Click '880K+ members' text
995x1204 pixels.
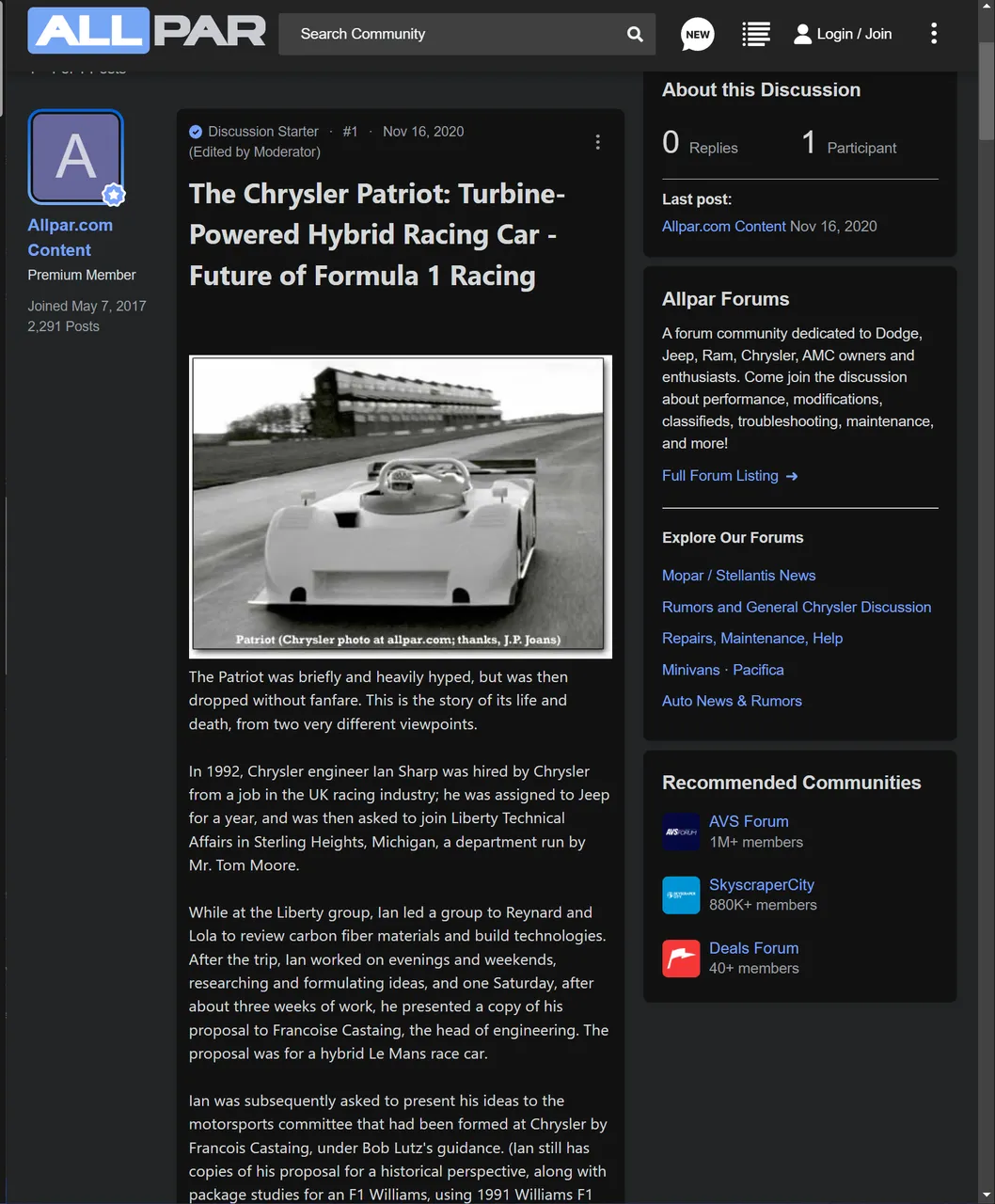tap(763, 906)
